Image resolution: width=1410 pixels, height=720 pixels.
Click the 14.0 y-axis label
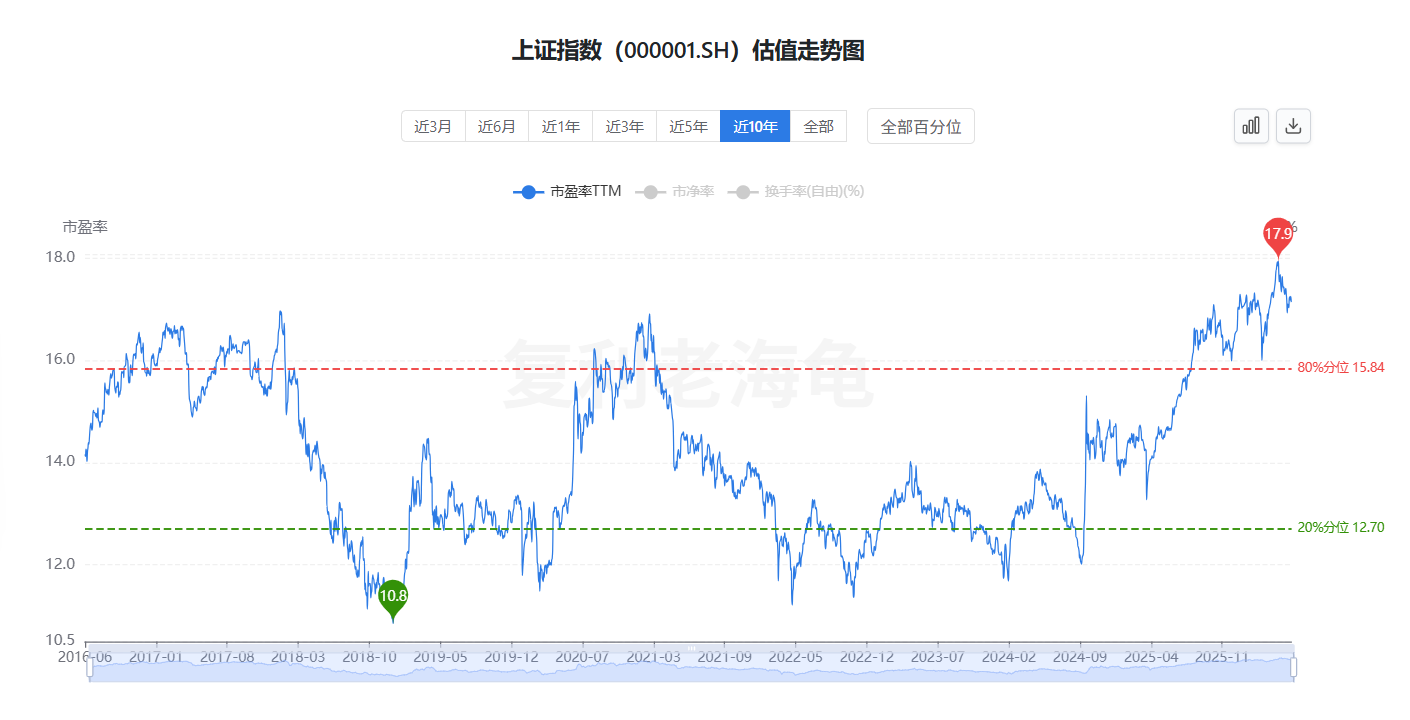pyautogui.click(x=60, y=462)
